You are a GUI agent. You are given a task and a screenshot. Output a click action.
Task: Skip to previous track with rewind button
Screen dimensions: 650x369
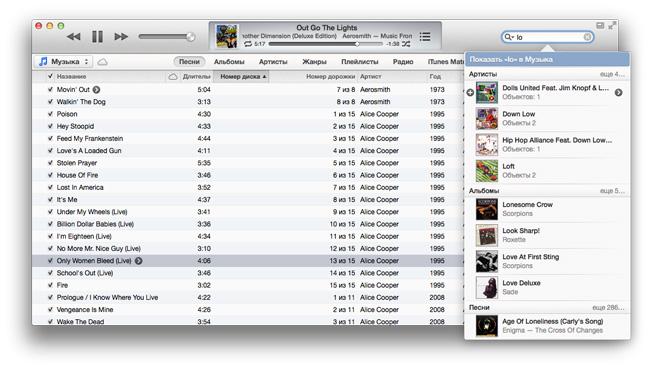tap(74, 37)
